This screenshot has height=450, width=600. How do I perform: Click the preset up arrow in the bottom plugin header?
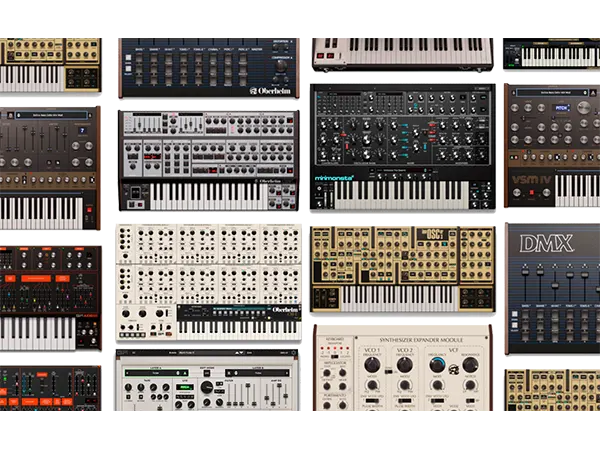point(237,353)
